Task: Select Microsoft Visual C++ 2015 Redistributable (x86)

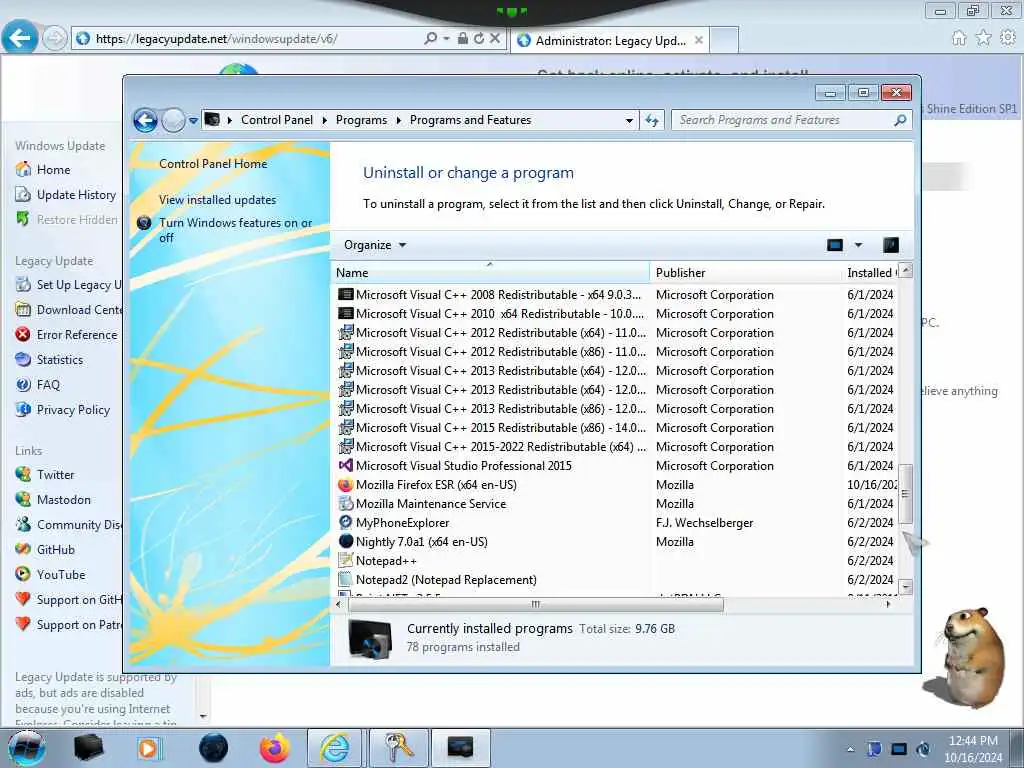Action: (501, 428)
